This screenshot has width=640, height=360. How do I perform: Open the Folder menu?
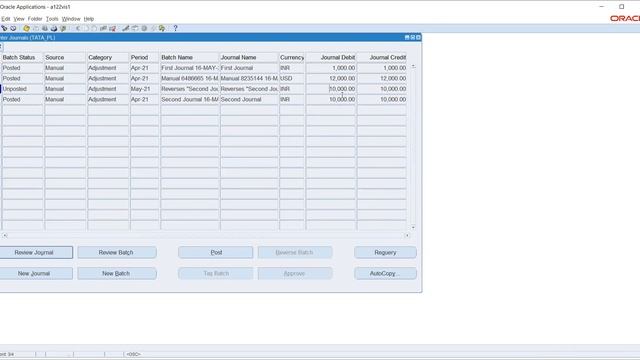point(35,19)
